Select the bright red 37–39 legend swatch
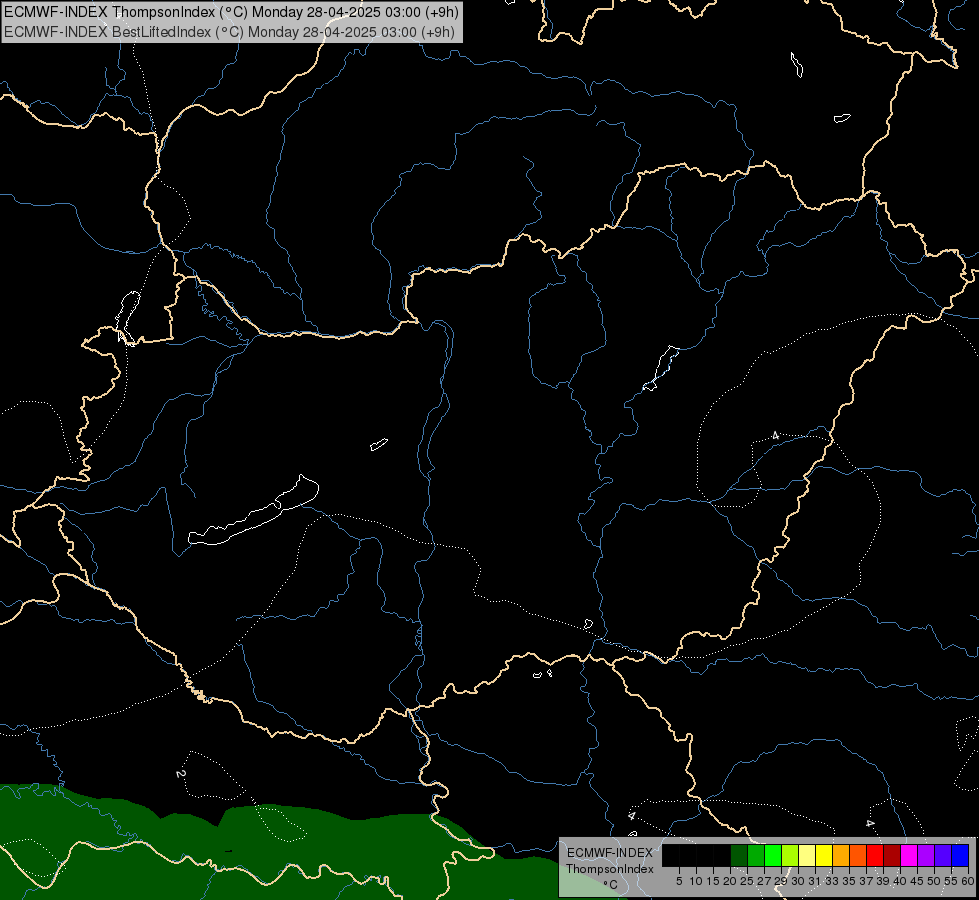 click(x=875, y=855)
